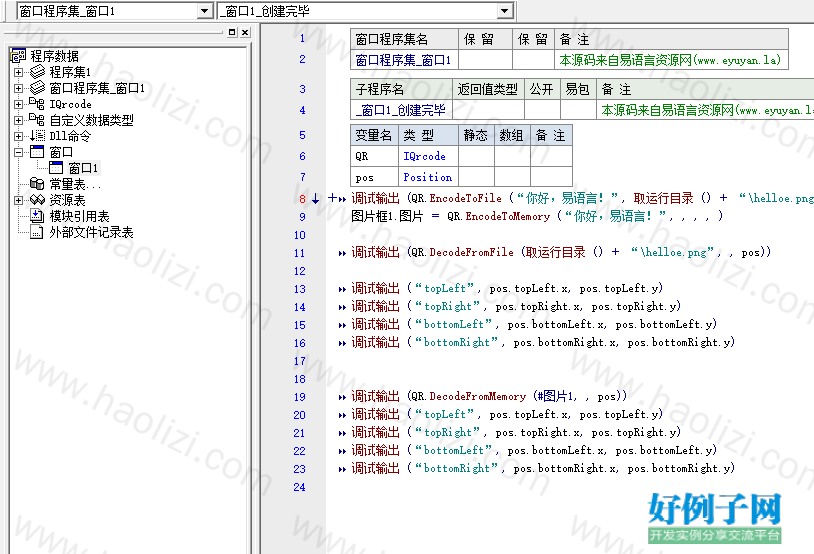The width and height of the screenshot is (814, 554).
Task: Click the 资源表 icon
Action: (x=37, y=200)
